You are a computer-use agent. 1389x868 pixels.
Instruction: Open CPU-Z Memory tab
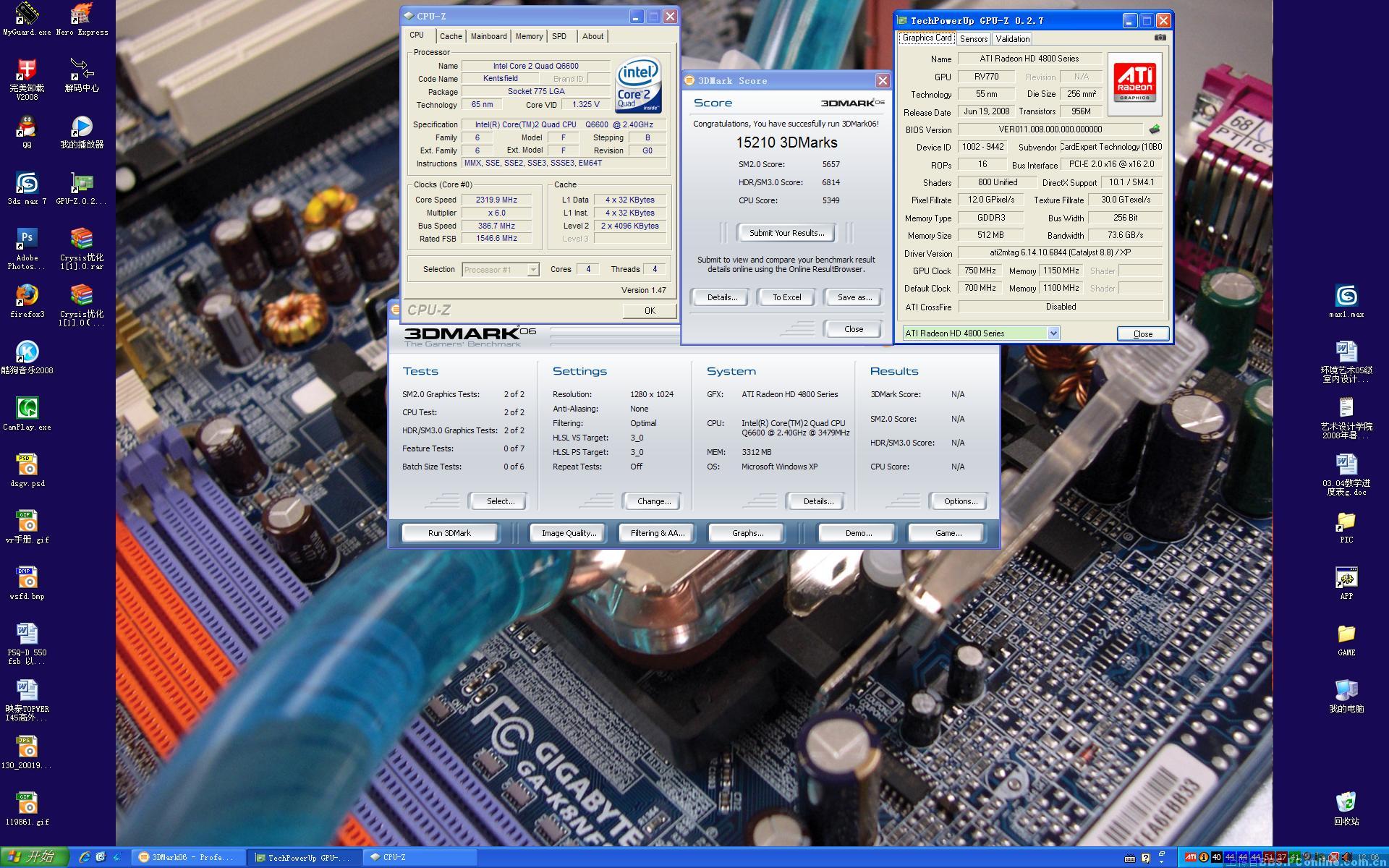529,36
